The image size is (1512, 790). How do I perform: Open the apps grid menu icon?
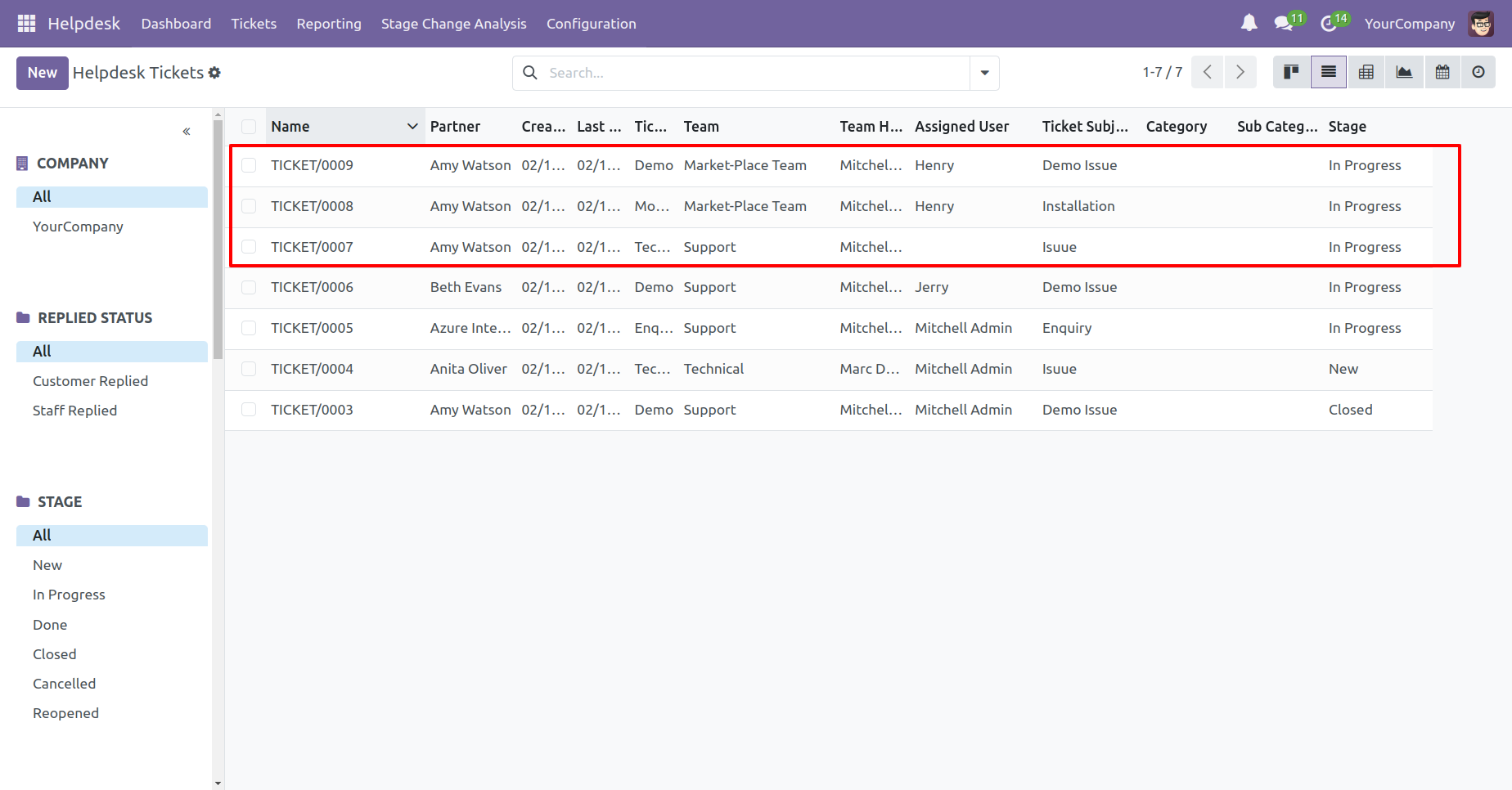click(26, 24)
